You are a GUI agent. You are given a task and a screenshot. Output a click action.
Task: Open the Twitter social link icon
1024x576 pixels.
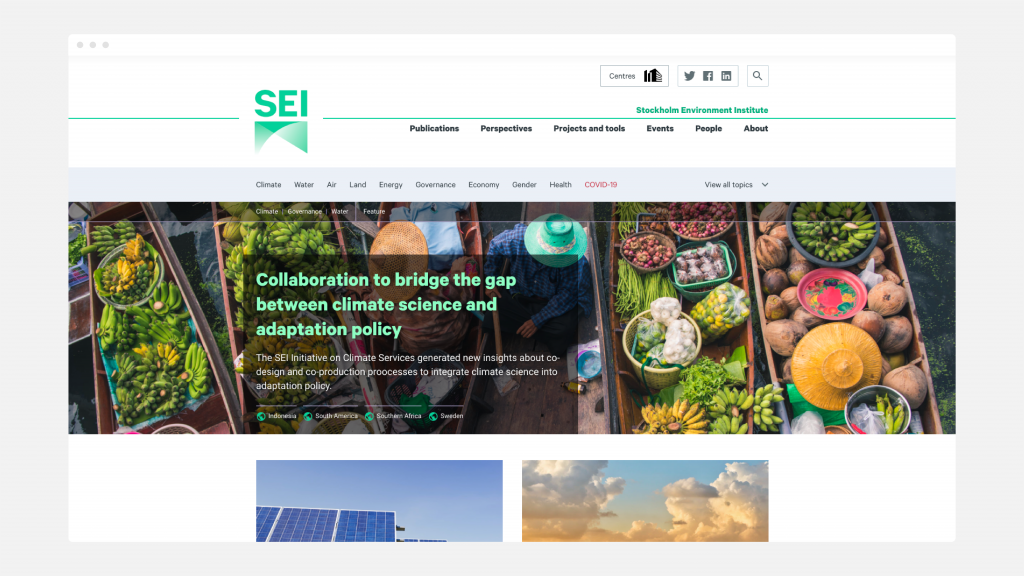coord(689,76)
